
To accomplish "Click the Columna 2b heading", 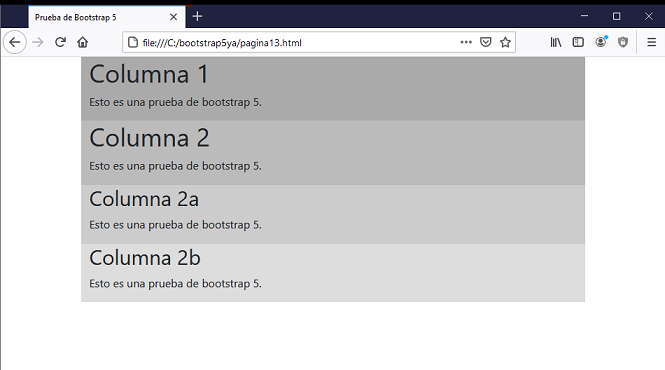I will click(x=145, y=258).
